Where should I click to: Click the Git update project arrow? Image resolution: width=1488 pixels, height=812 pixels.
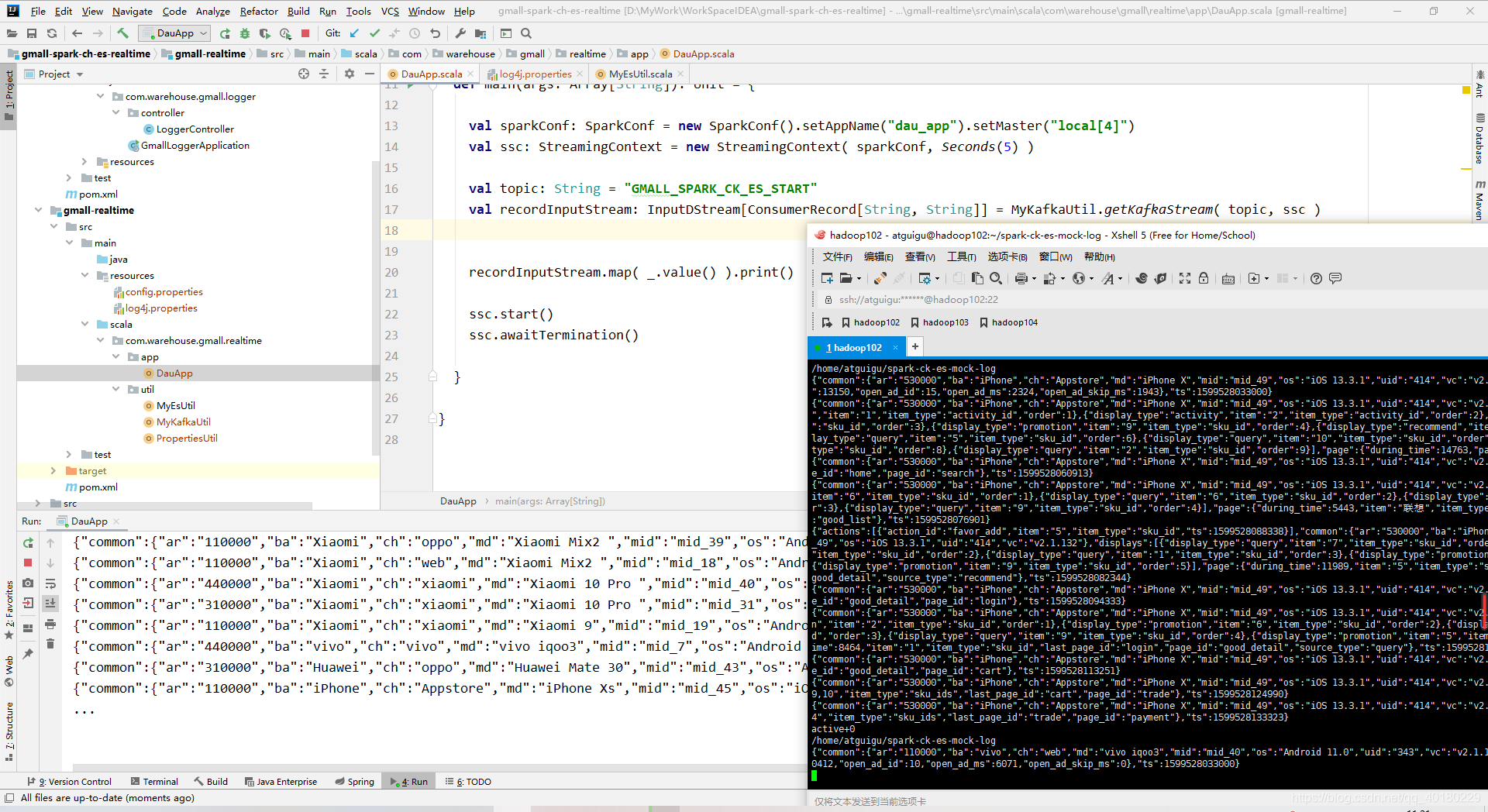[354, 33]
